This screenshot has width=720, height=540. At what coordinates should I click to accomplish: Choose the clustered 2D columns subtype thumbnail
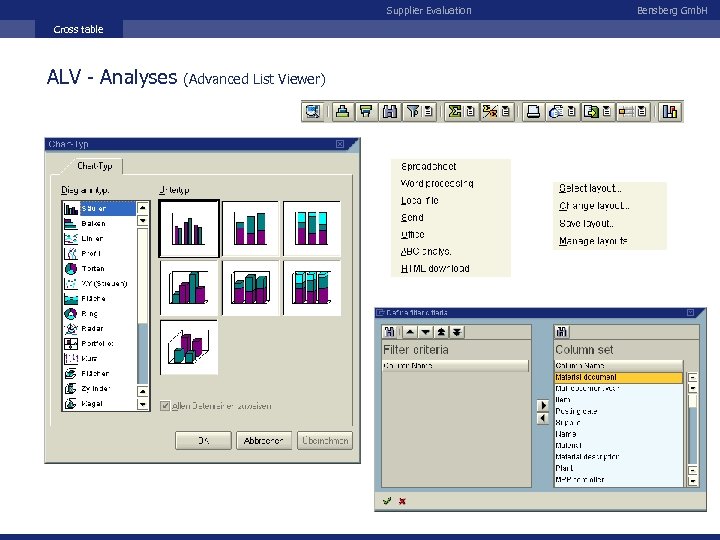(189, 228)
